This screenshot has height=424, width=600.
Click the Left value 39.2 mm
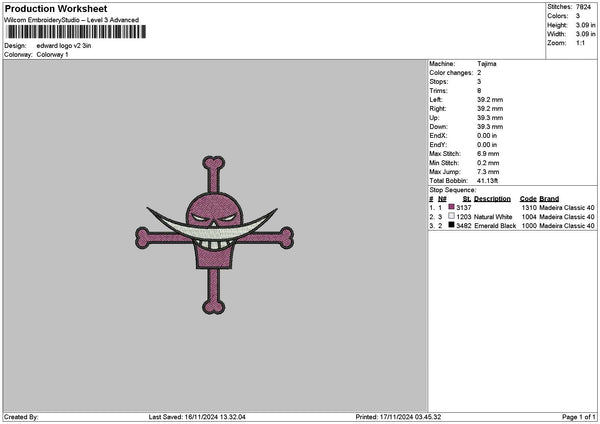(490, 100)
